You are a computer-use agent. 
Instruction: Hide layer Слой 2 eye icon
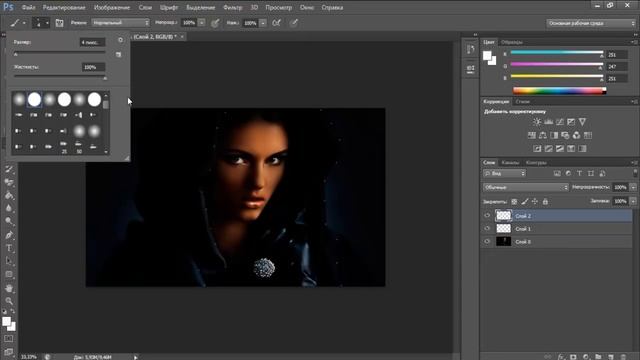pos(487,216)
